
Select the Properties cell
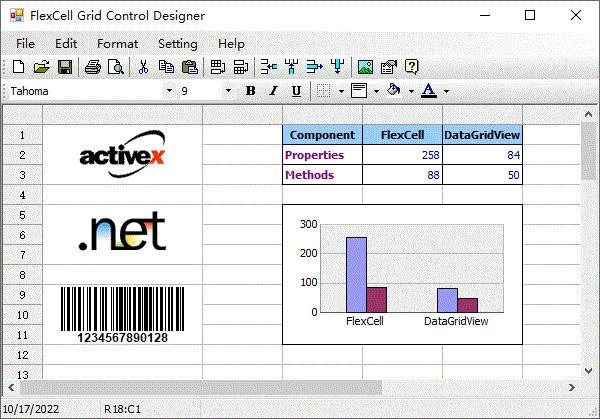(x=323, y=155)
